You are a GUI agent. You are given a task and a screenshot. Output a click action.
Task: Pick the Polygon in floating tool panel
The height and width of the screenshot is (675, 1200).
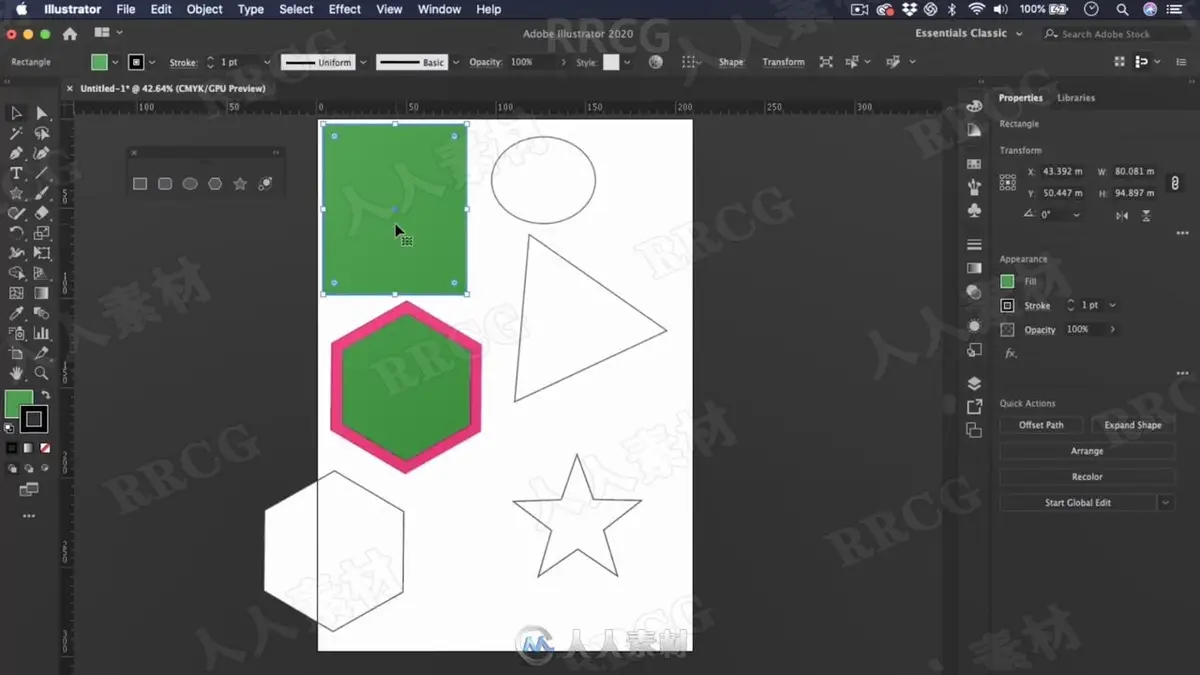point(215,184)
